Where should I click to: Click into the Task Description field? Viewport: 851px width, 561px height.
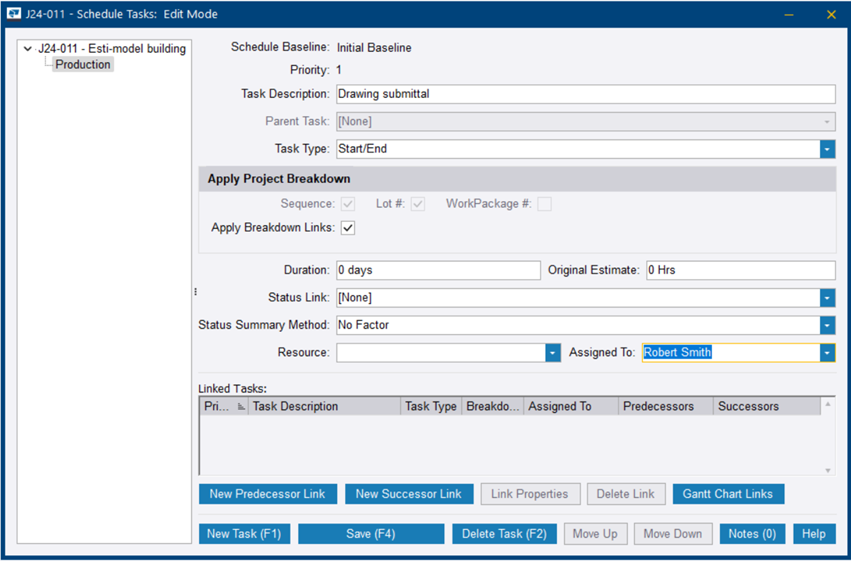tap(585, 95)
